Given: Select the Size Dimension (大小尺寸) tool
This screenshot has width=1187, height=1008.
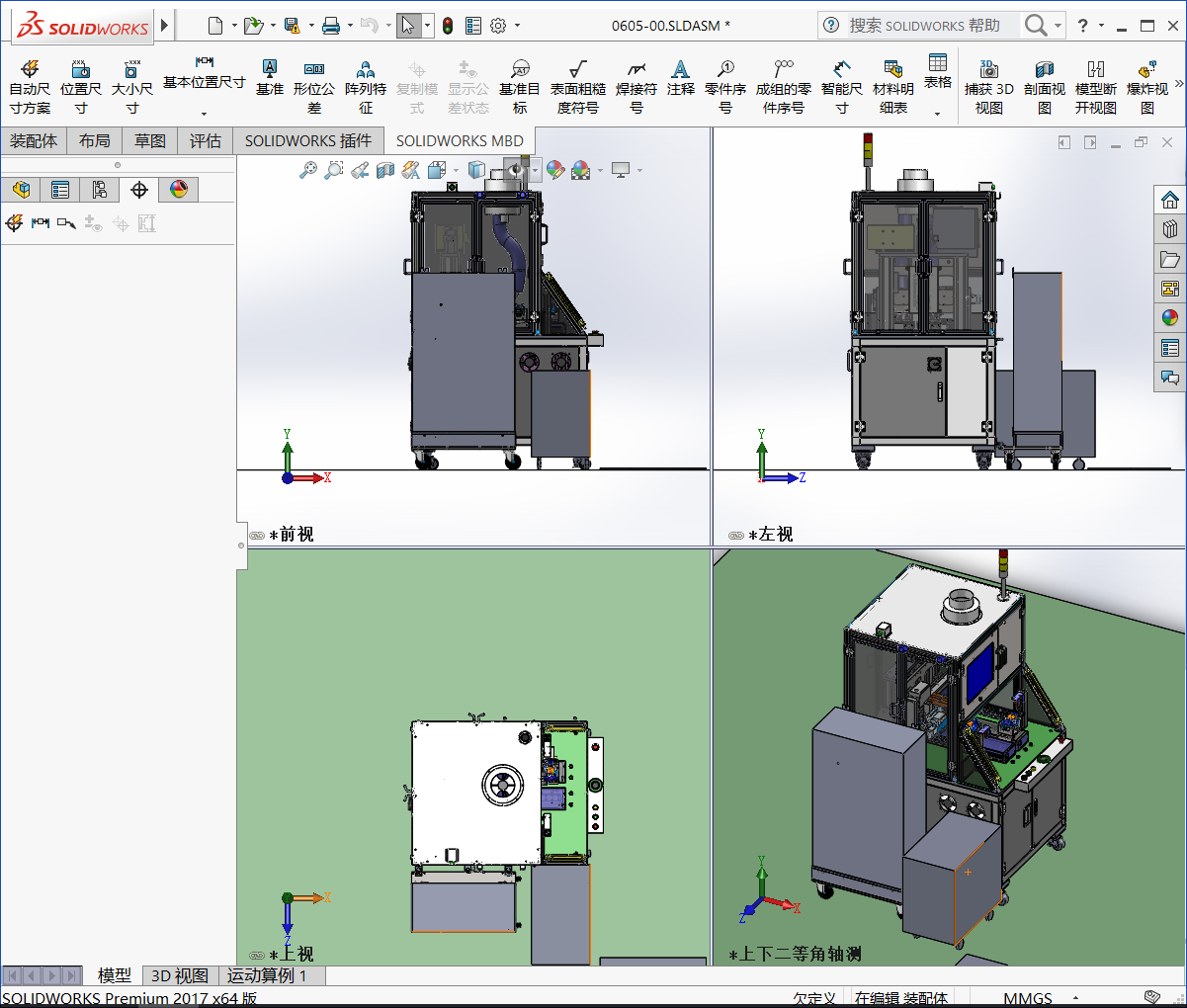Looking at the screenshot, I should pos(131,87).
